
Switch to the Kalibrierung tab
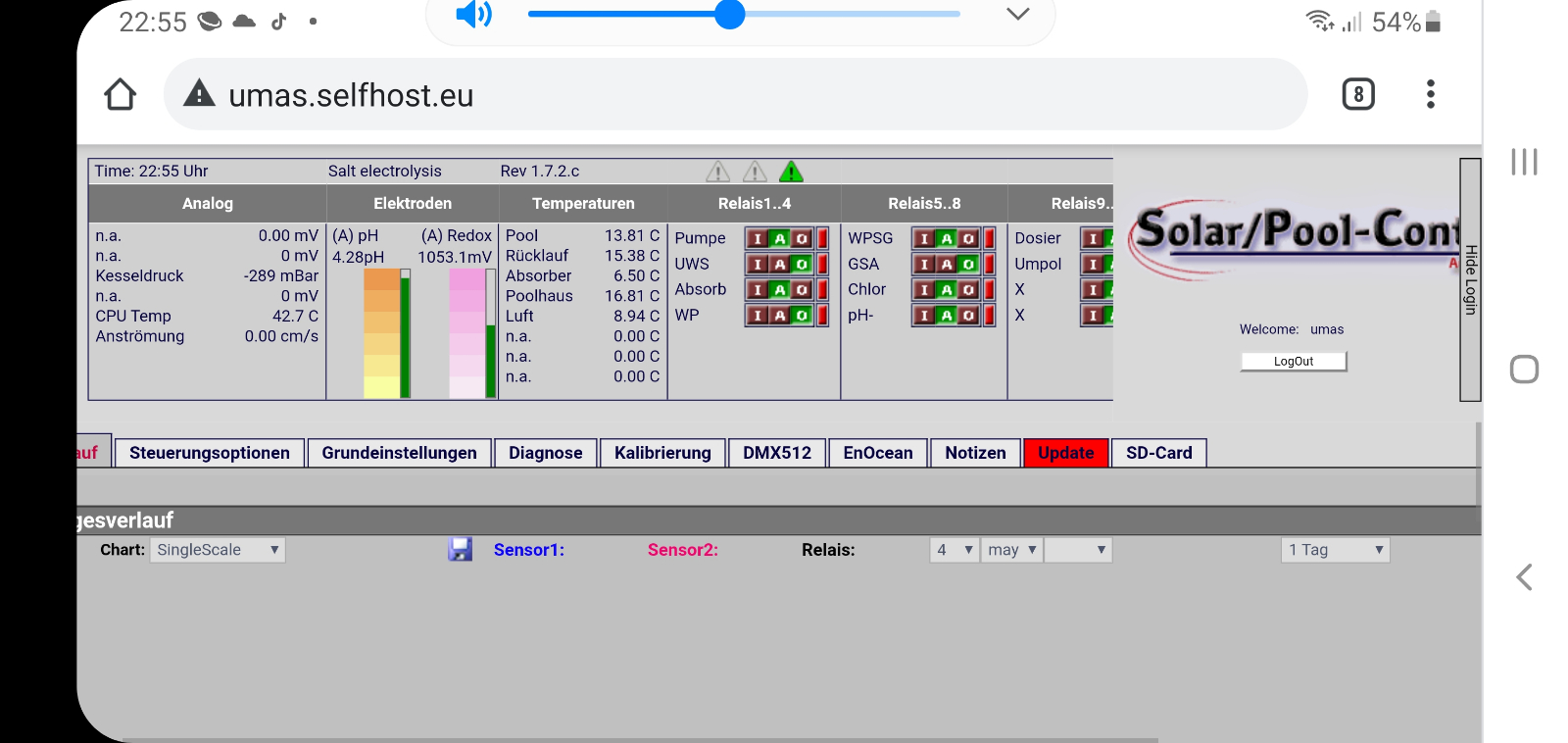(662, 453)
